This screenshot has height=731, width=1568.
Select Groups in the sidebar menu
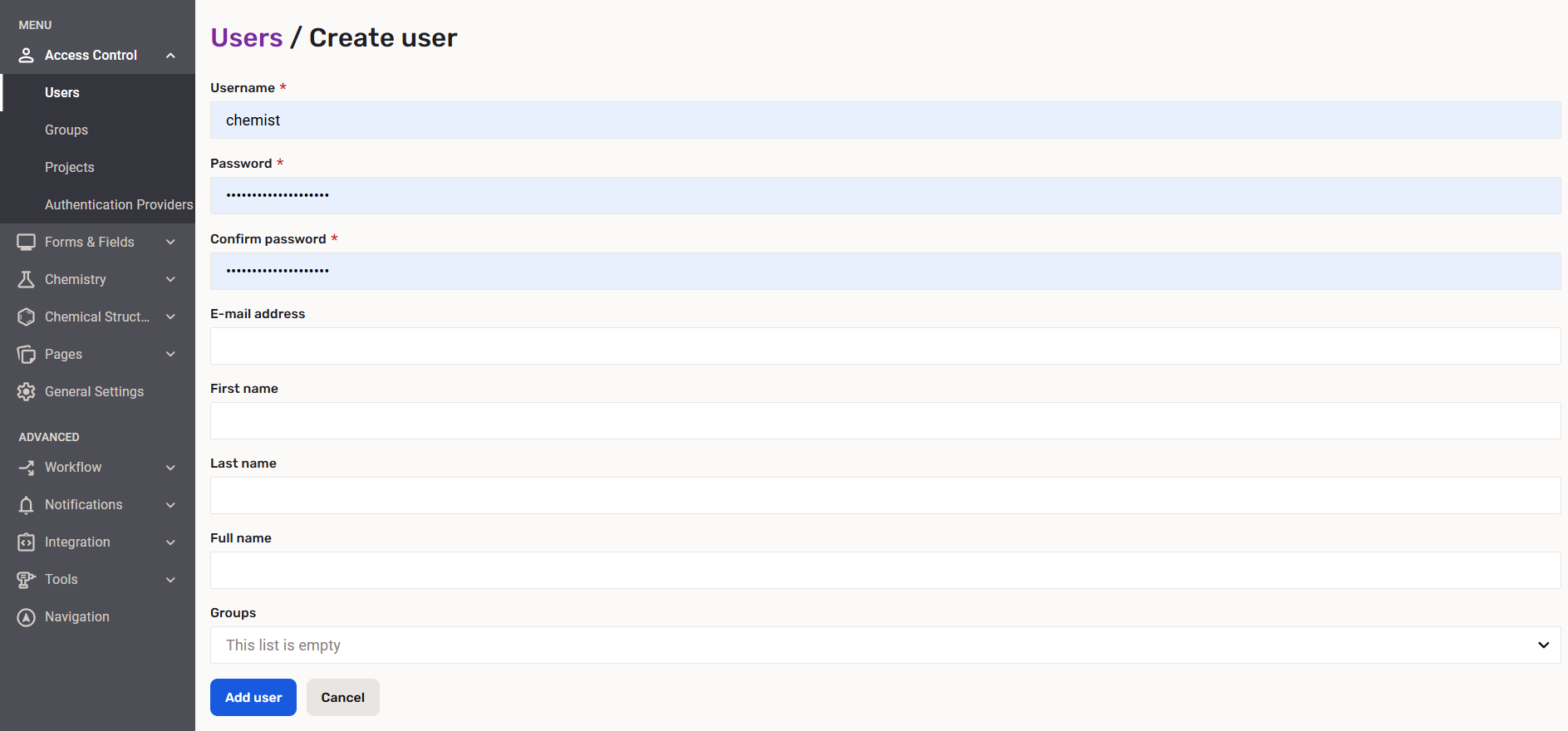tap(66, 130)
